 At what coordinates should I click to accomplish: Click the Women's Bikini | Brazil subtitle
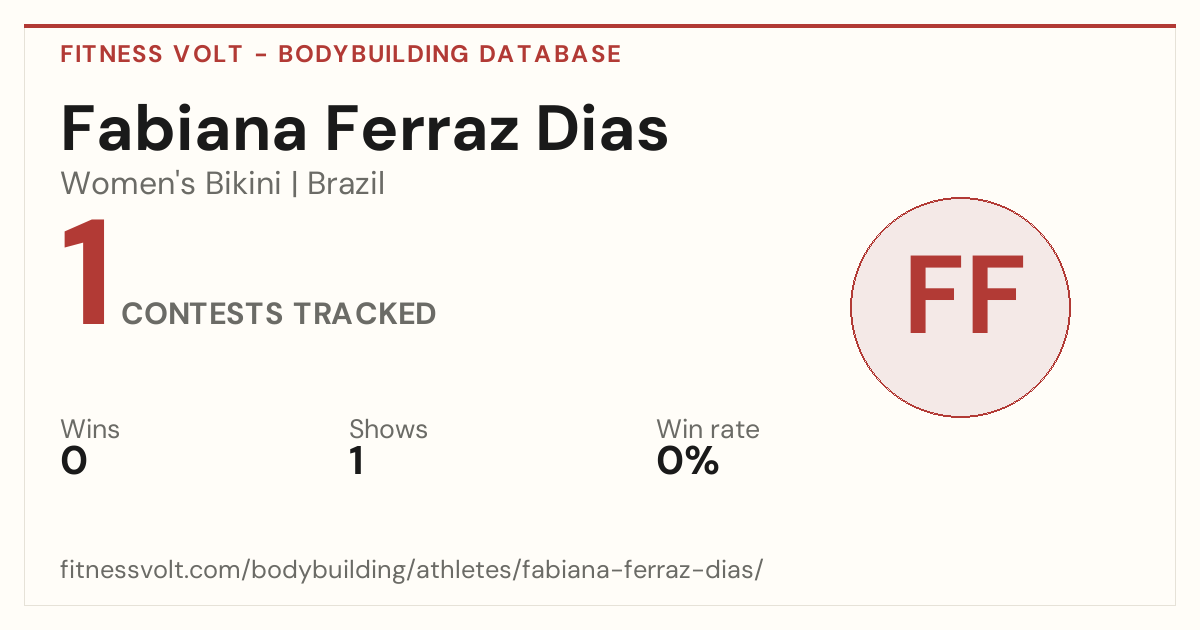pyautogui.click(x=223, y=184)
